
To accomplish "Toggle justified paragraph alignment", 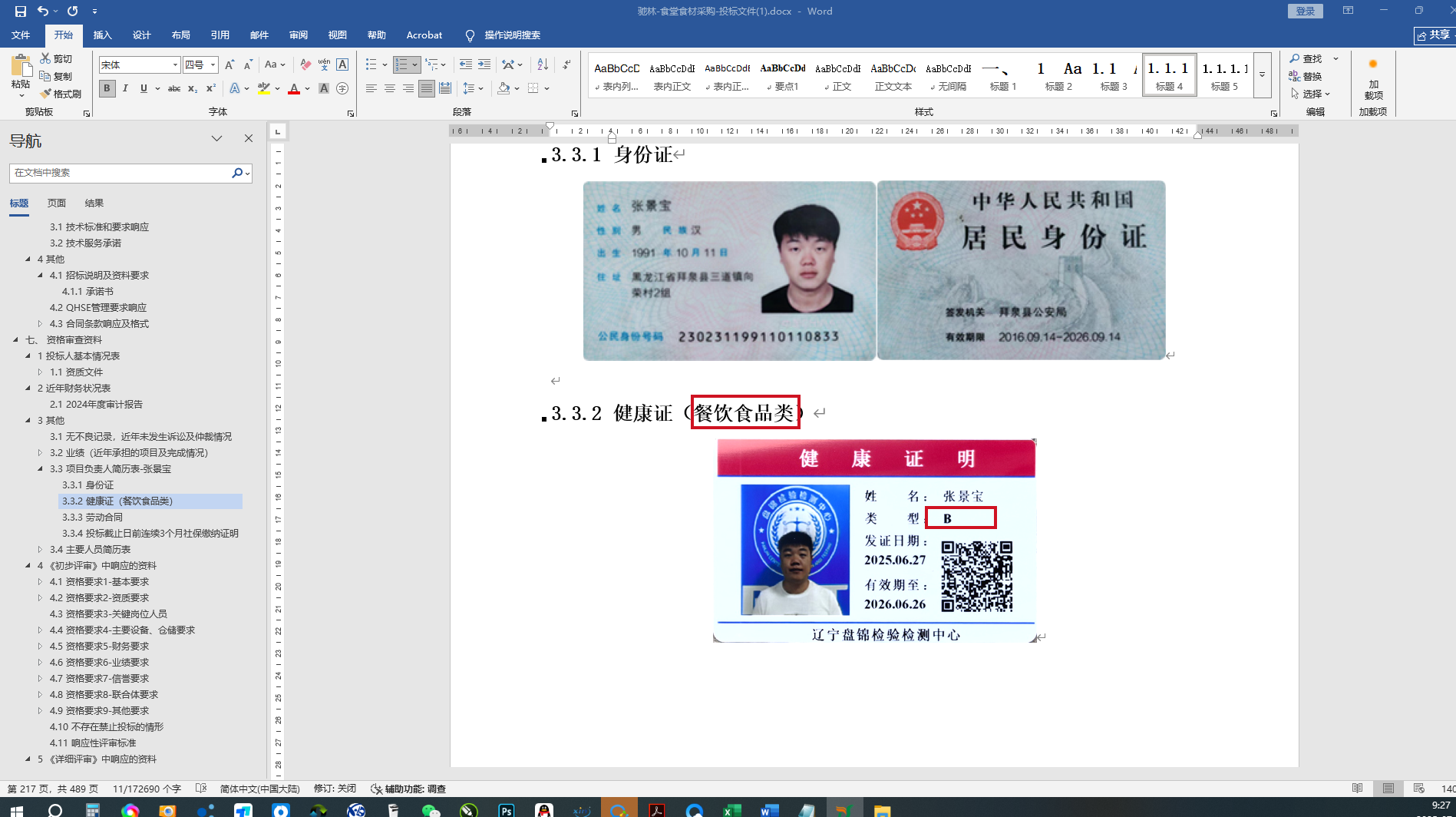I will point(427,89).
